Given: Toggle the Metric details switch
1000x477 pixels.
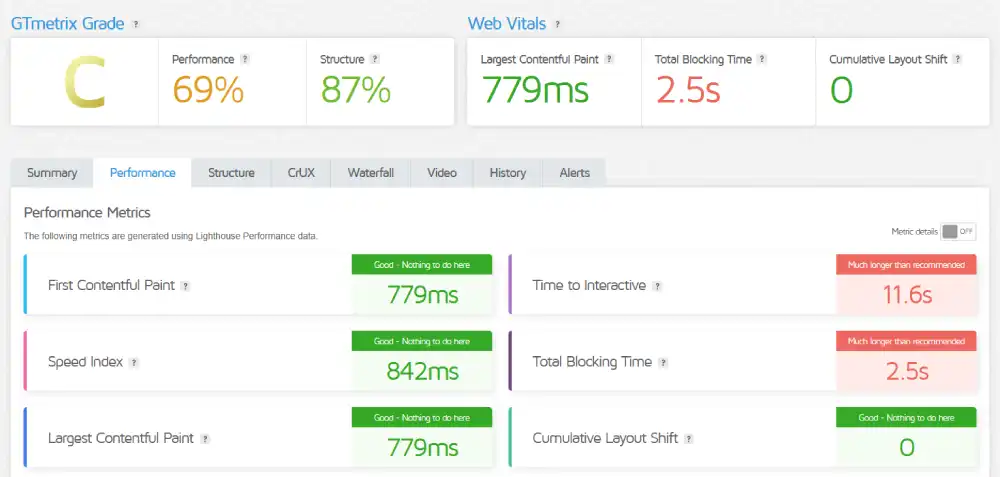Looking at the screenshot, I should tap(958, 232).
